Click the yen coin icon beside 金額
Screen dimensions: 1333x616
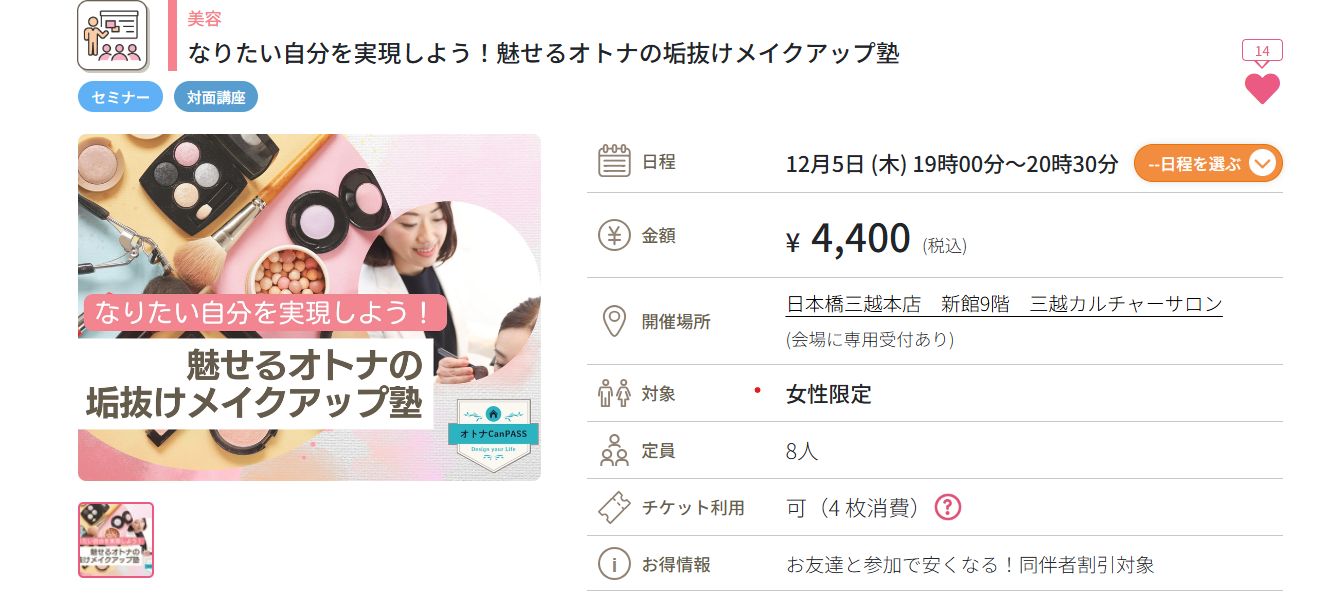[x=613, y=236]
